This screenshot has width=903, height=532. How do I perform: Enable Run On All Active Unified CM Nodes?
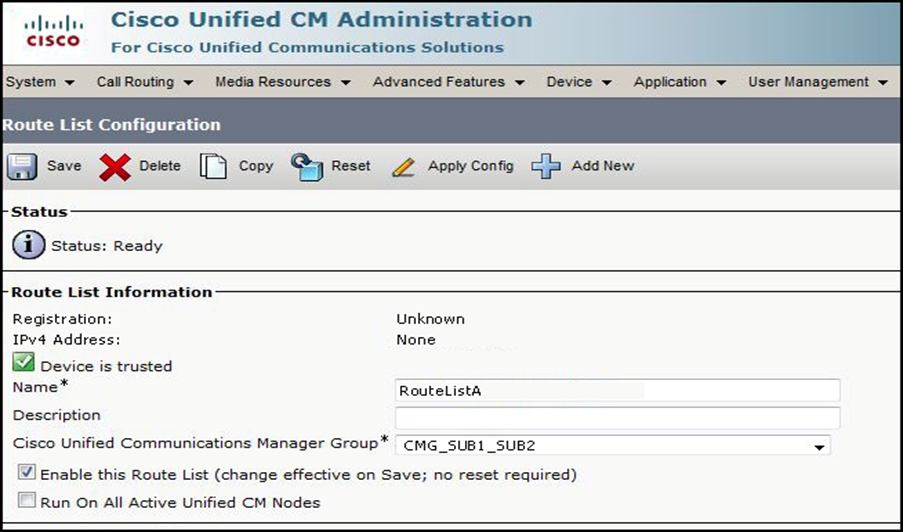[27, 501]
